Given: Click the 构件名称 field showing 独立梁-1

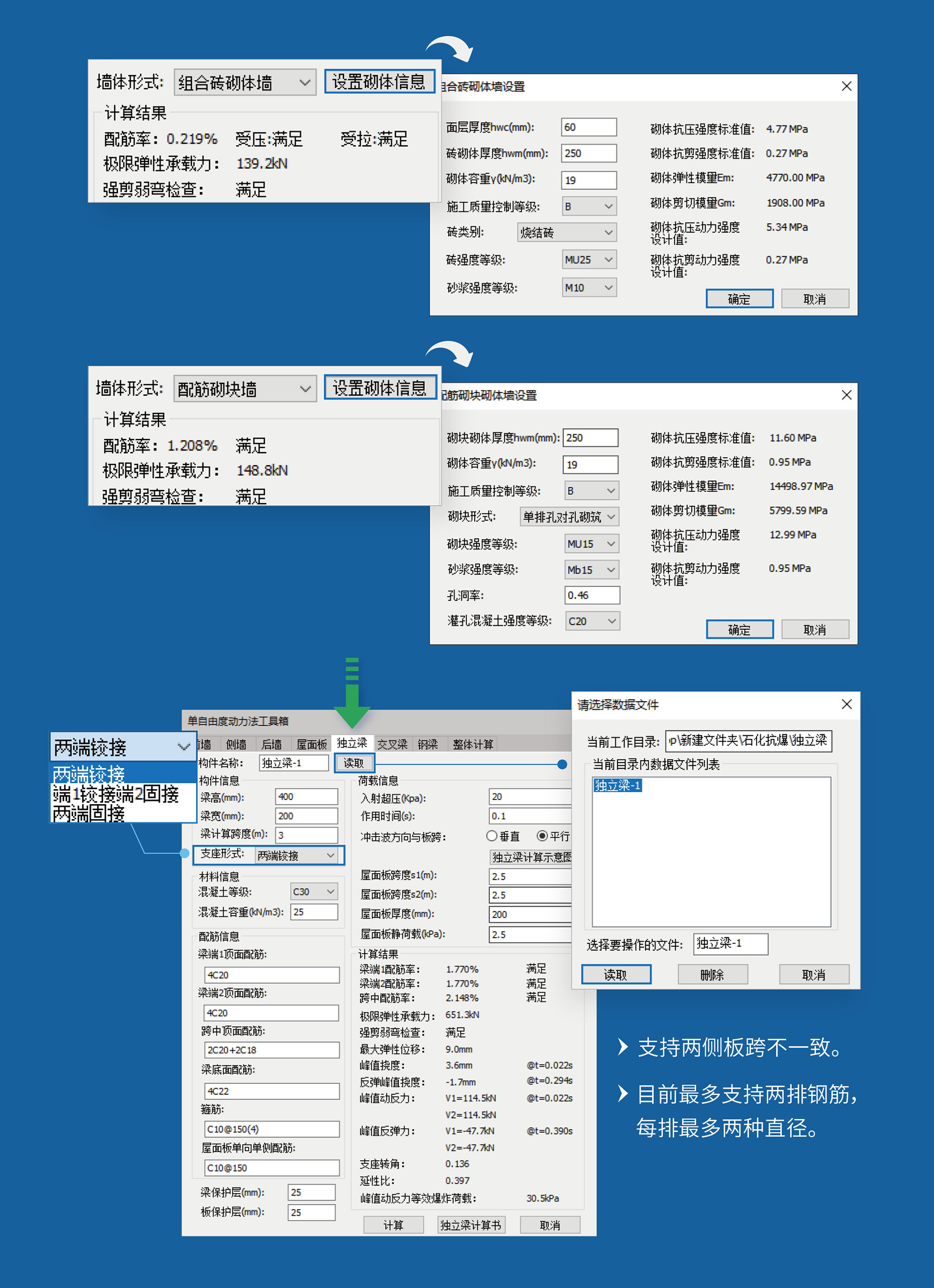Looking at the screenshot, I should pyautogui.click(x=294, y=763).
